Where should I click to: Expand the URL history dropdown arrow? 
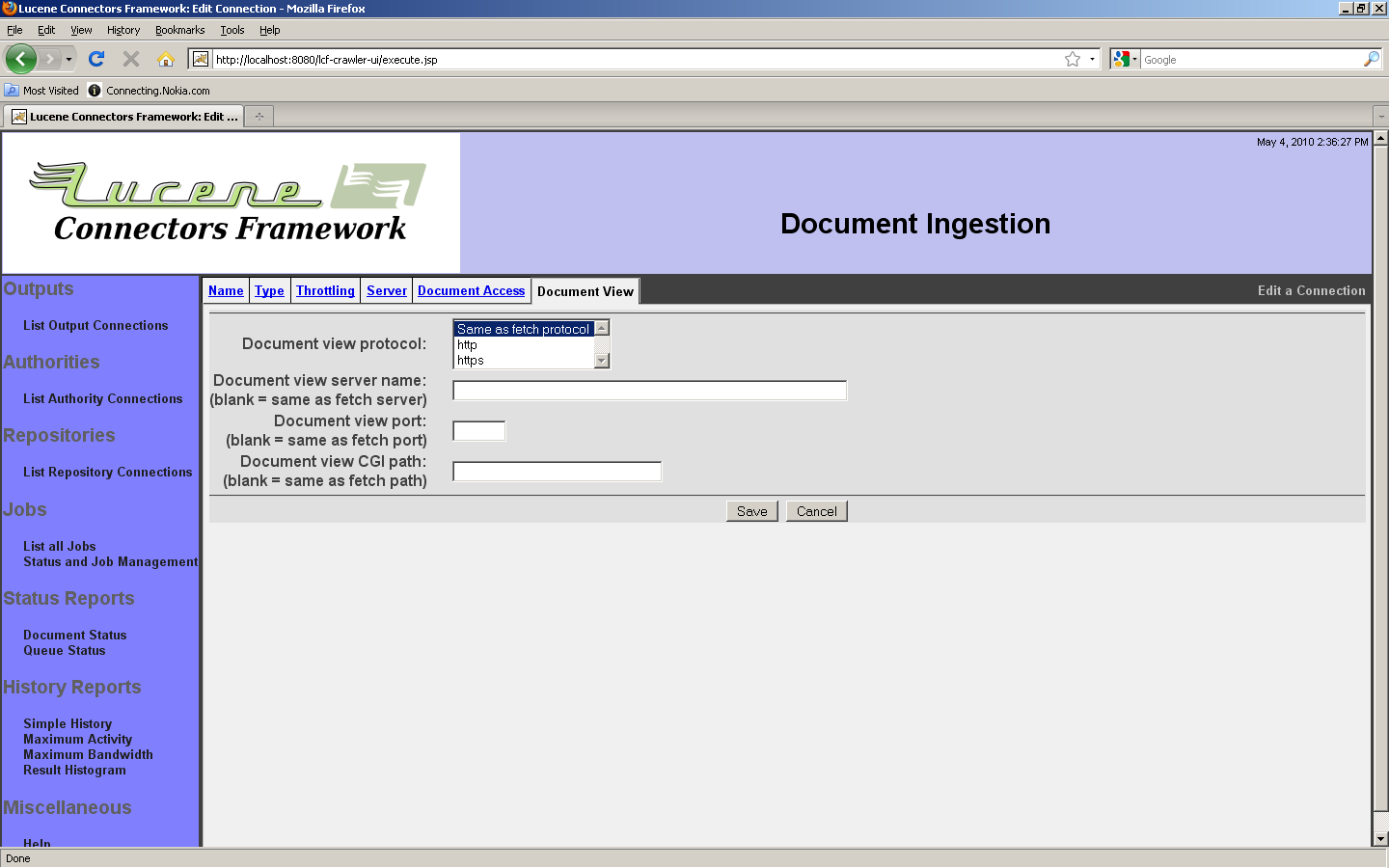tap(1092, 59)
